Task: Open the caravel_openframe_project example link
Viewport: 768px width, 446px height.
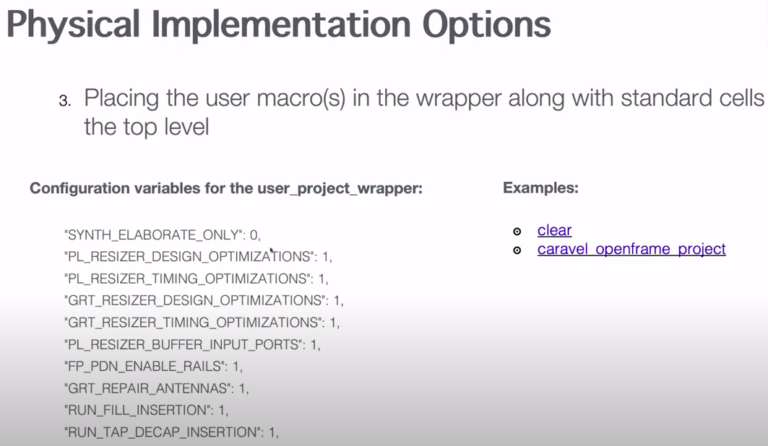Action: tap(631, 249)
